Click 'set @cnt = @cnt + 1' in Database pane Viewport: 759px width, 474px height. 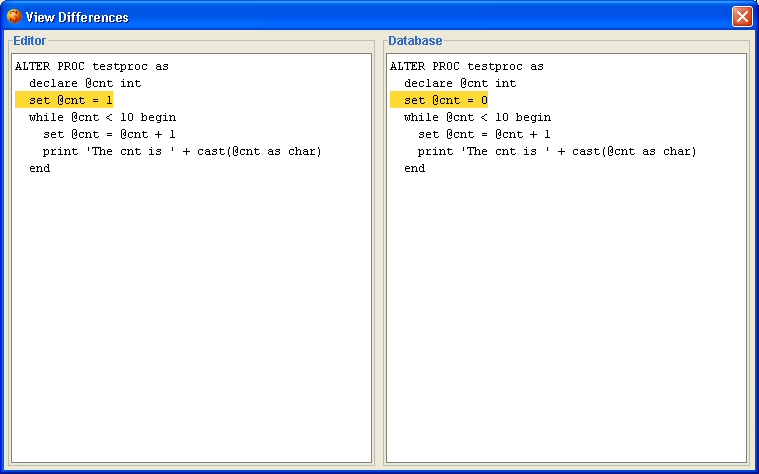[484, 134]
